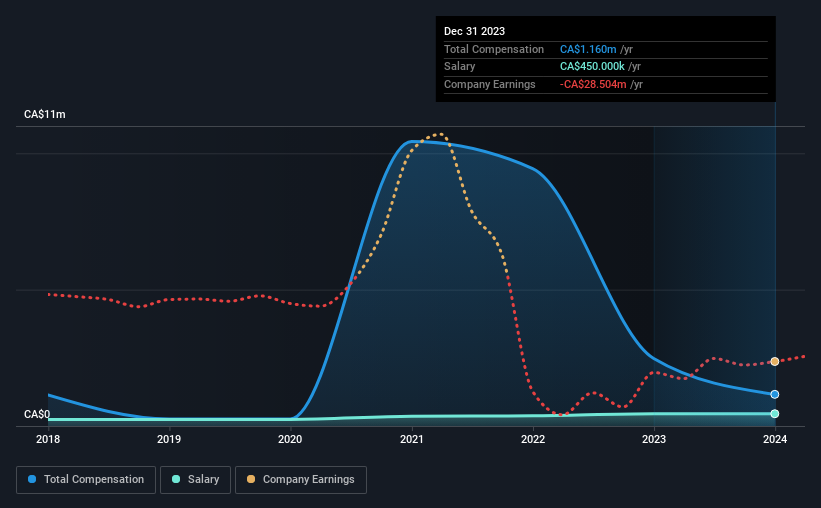Image resolution: width=821 pixels, height=508 pixels.
Task: Click the Total Compensation tooltip row label
Action: [x=494, y=49]
